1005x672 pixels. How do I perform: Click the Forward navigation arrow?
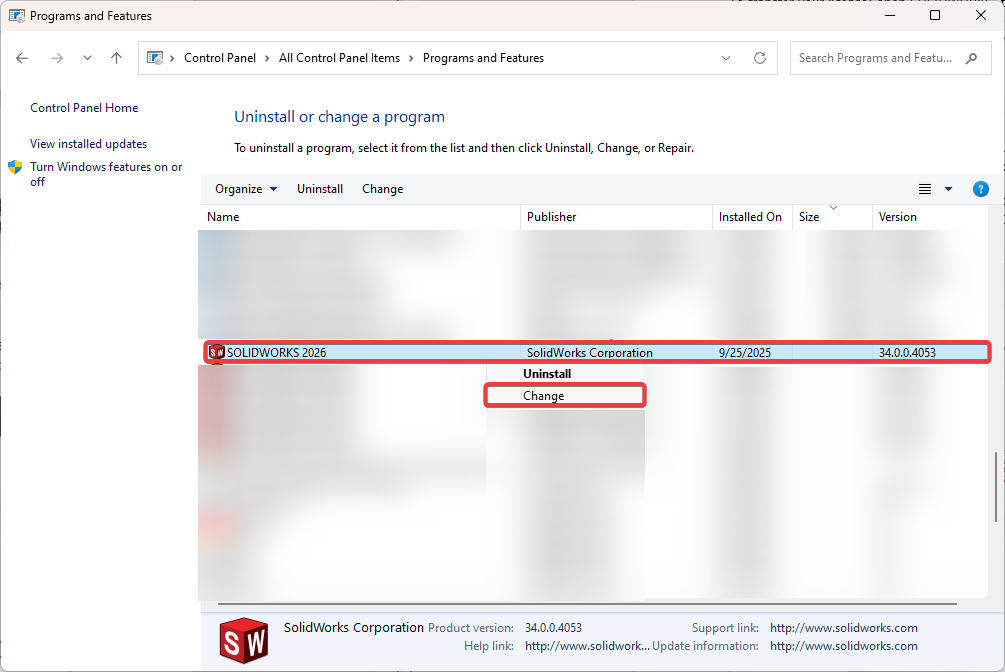tap(57, 58)
